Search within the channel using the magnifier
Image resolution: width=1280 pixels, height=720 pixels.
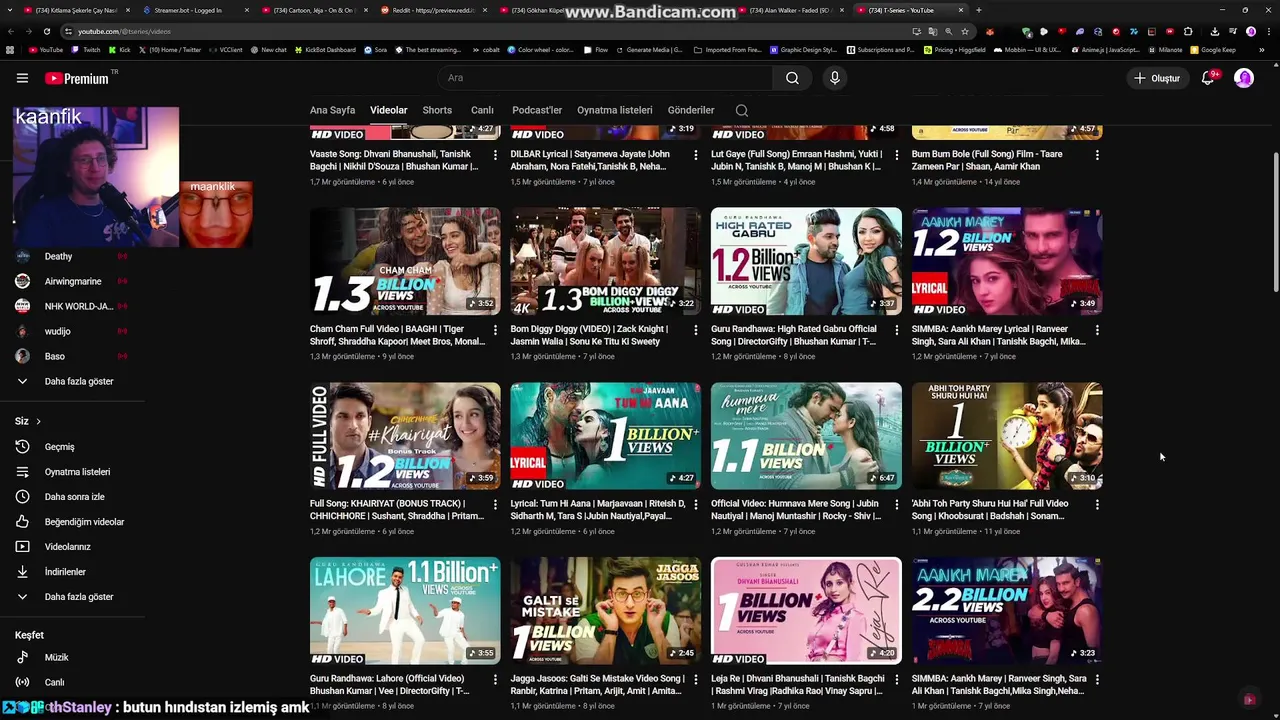click(x=741, y=110)
